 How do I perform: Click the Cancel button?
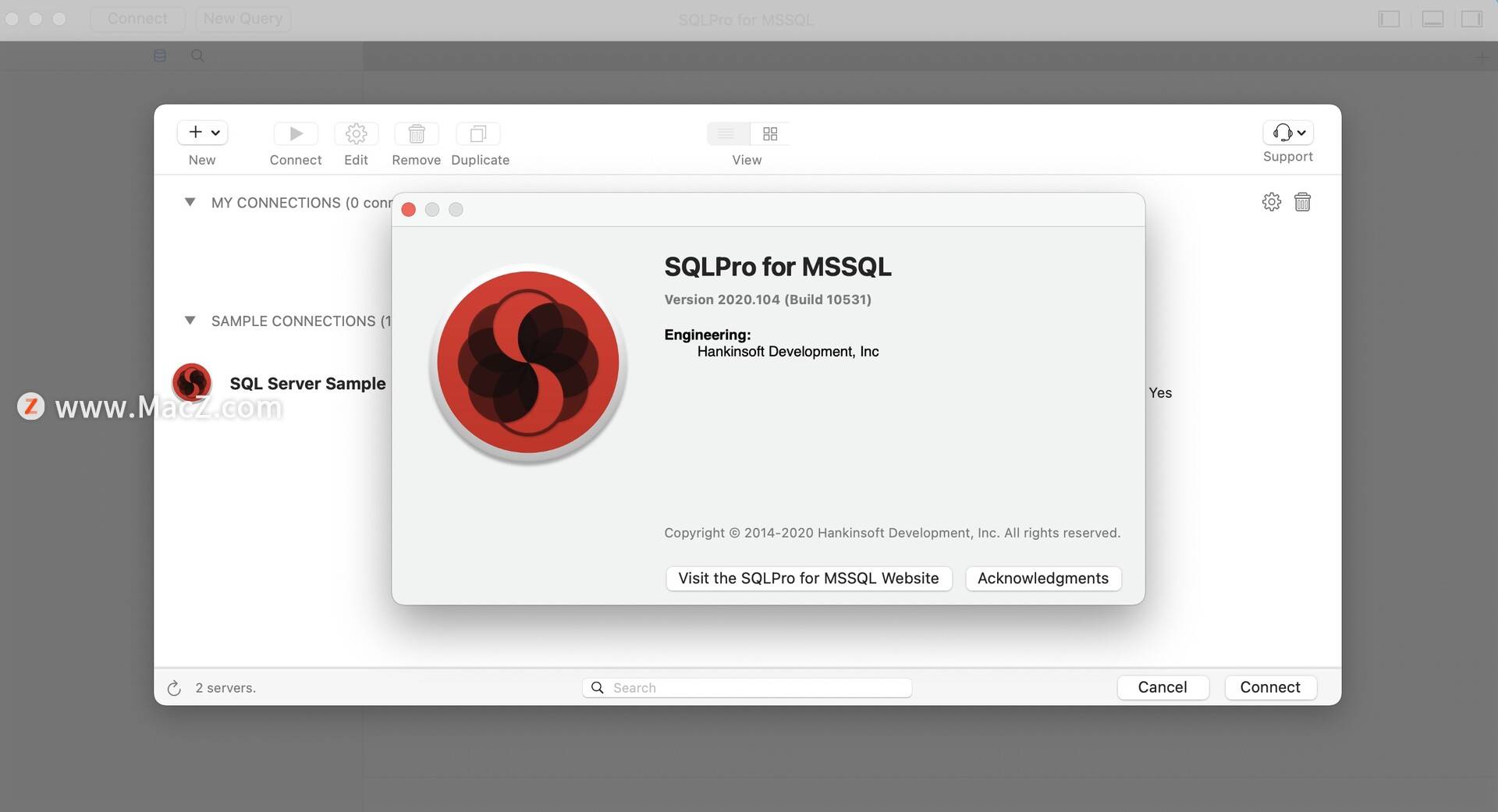tap(1163, 687)
